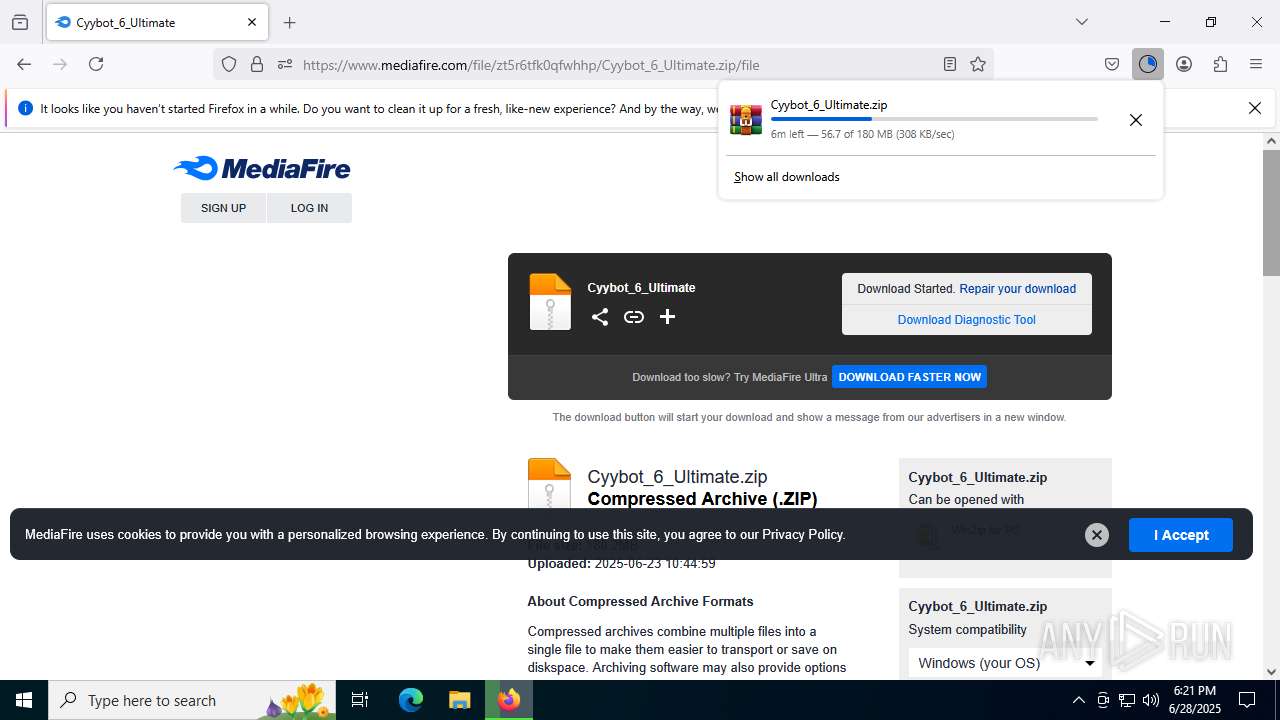Expand the list all tabs chevron
Image resolution: width=1280 pixels, height=720 pixels.
(1082, 22)
